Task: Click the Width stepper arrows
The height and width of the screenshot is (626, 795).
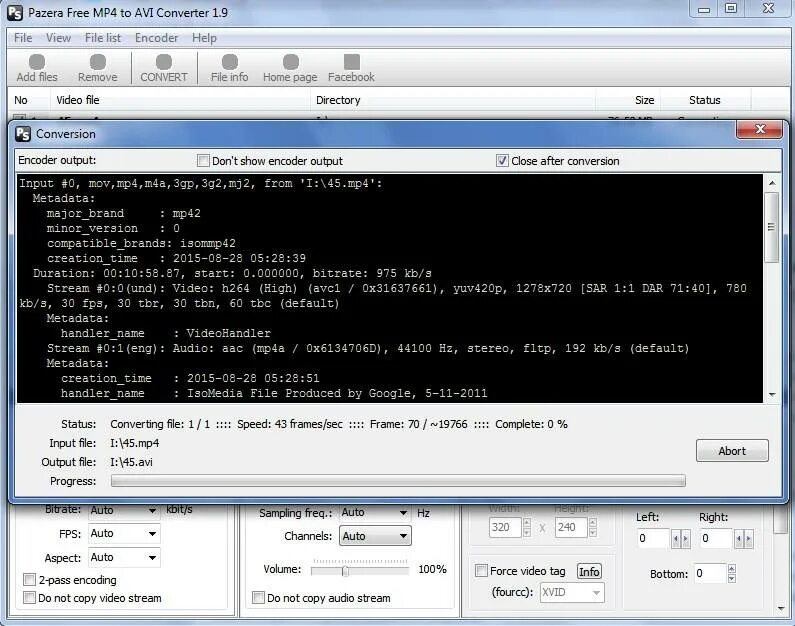Action: pos(527,527)
